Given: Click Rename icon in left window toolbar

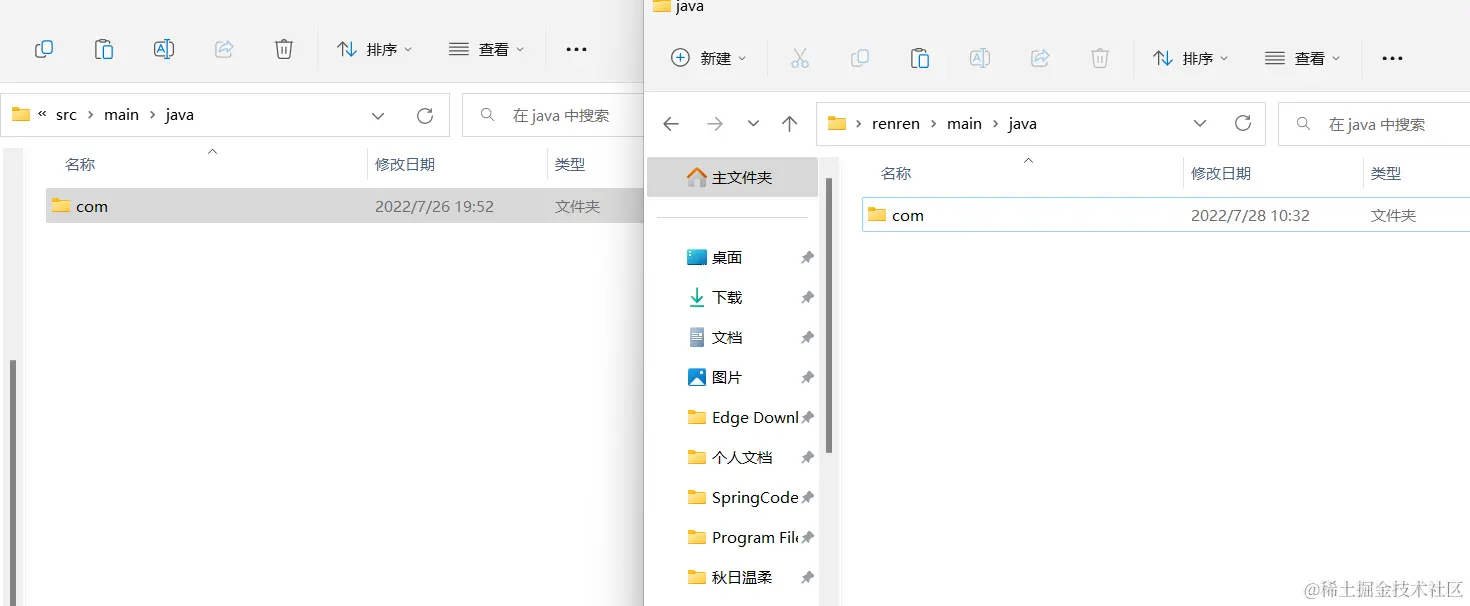Looking at the screenshot, I should pos(164,49).
